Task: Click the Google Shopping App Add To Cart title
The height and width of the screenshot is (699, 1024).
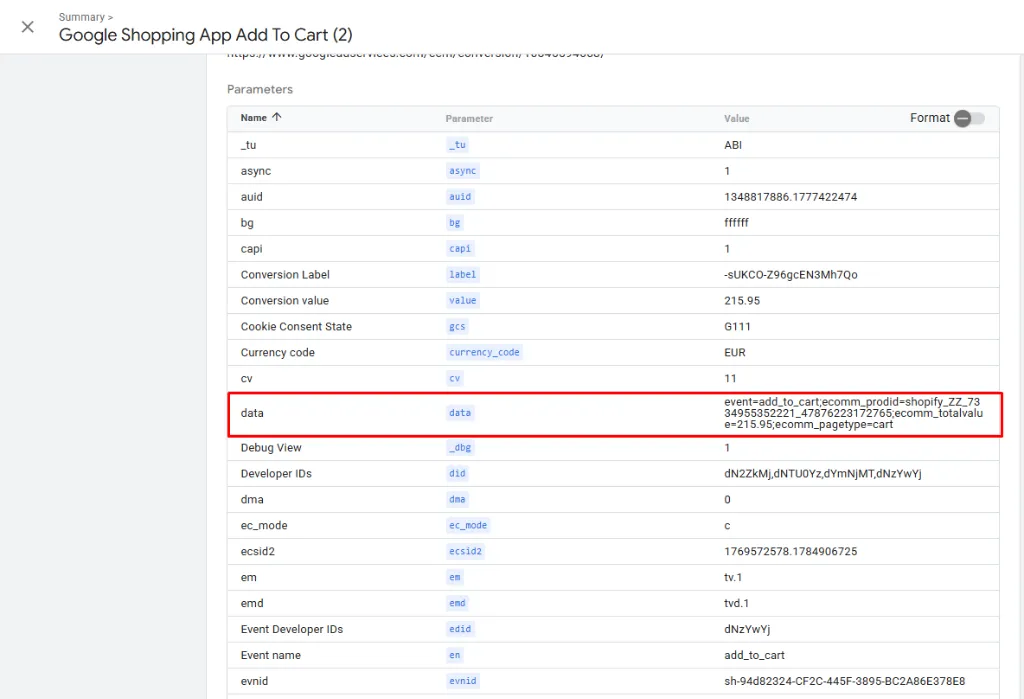Action: tap(206, 35)
